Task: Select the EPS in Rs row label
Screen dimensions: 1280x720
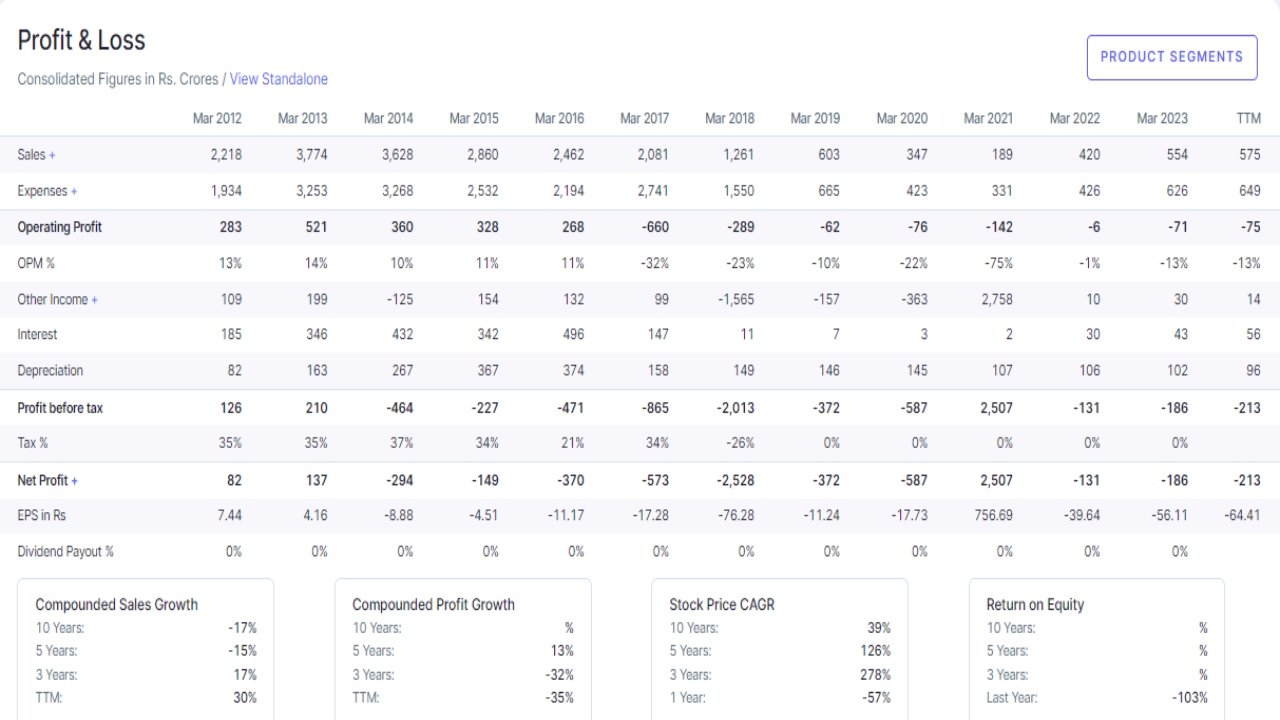Action: [x=42, y=515]
